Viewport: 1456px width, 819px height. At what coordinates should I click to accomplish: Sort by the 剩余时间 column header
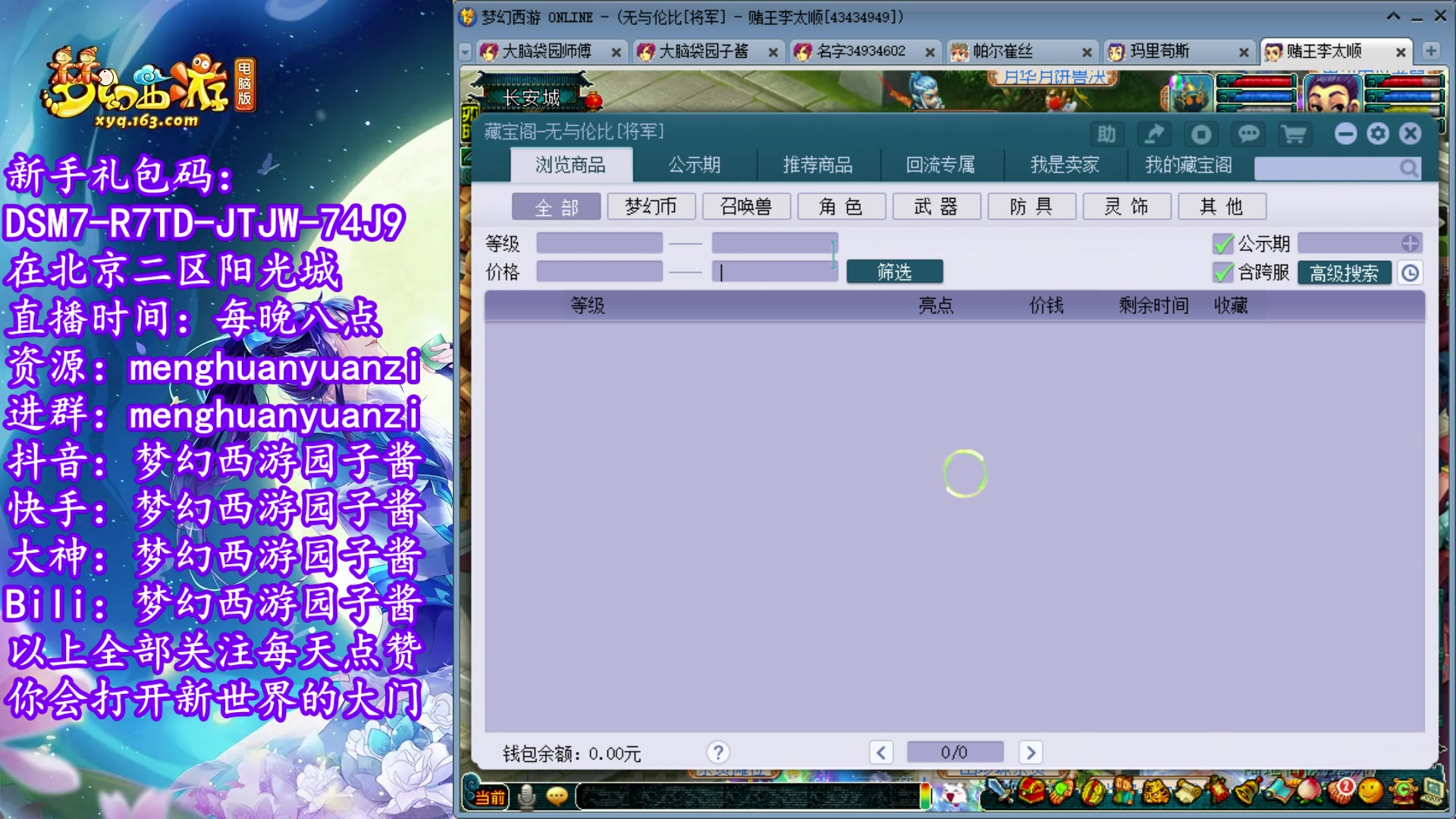click(1153, 306)
